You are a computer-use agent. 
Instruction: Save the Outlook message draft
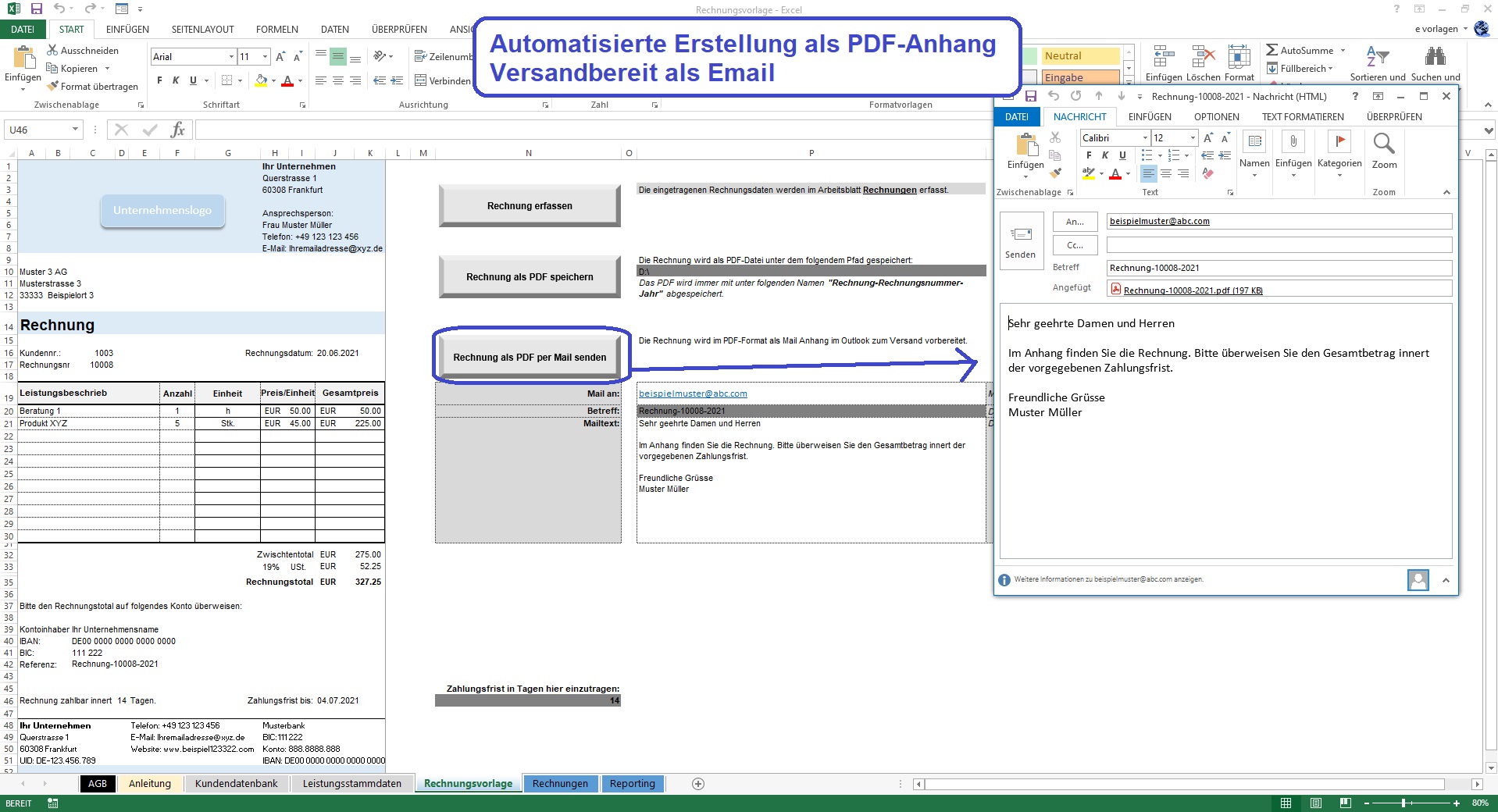coord(1031,96)
